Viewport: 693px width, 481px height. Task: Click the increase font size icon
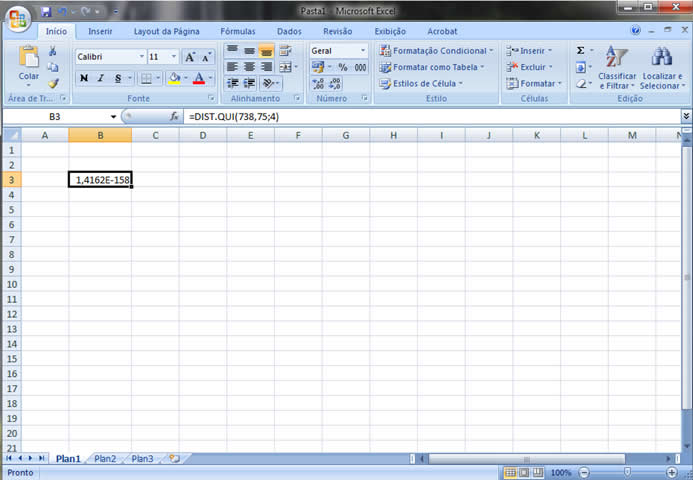[x=190, y=57]
